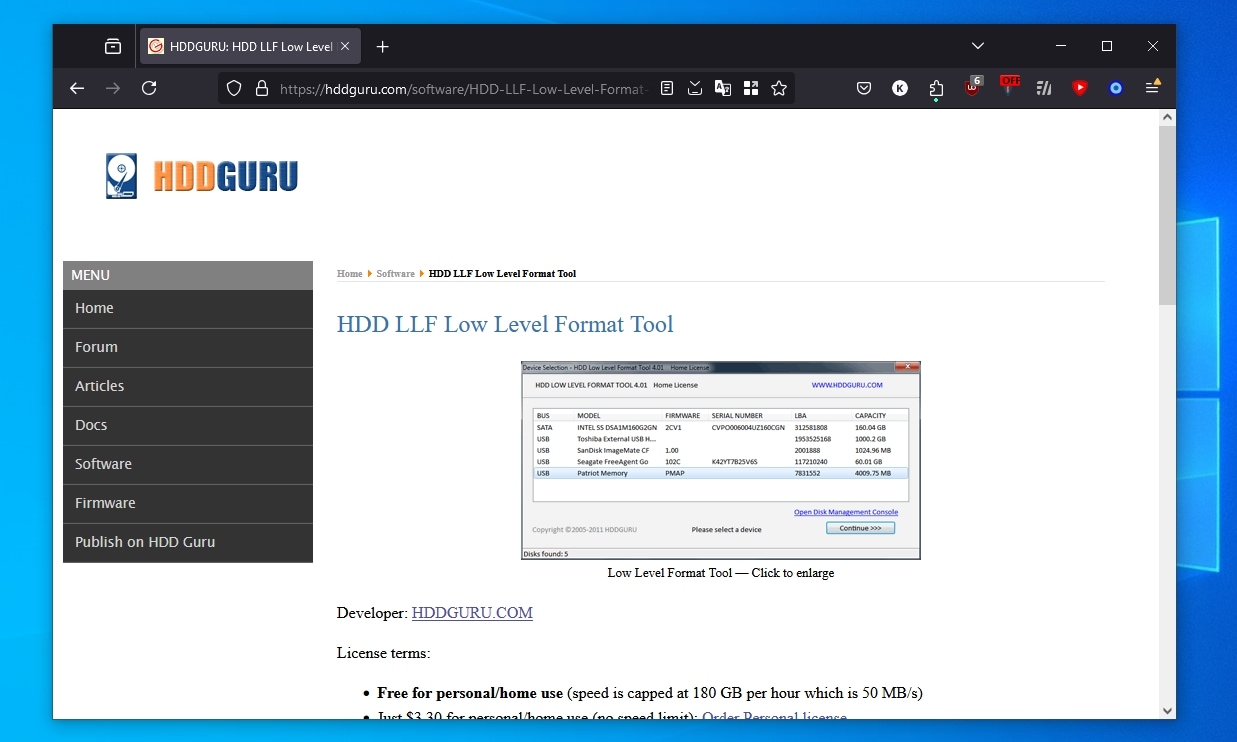Open Home in the sidebar menu
Screen dimensions: 1237x742
[188, 309]
